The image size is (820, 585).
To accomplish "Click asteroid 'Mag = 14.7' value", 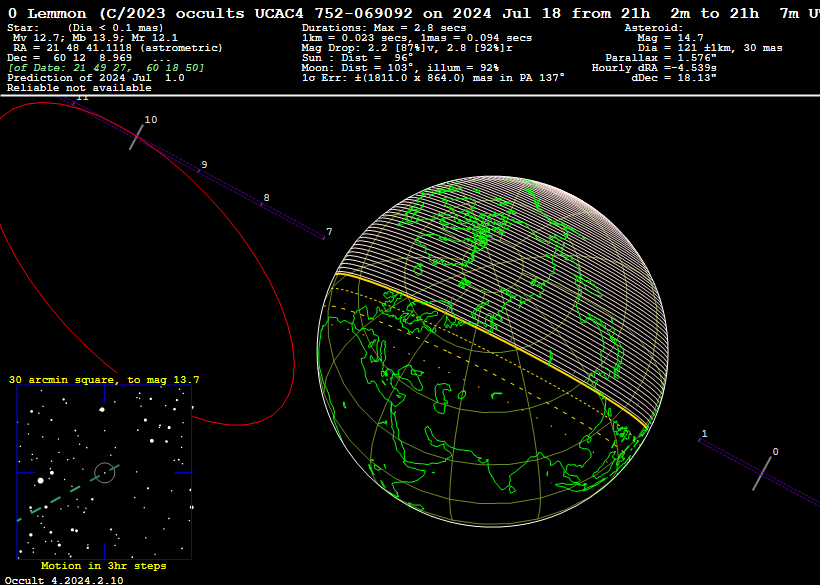I will (670, 38).
